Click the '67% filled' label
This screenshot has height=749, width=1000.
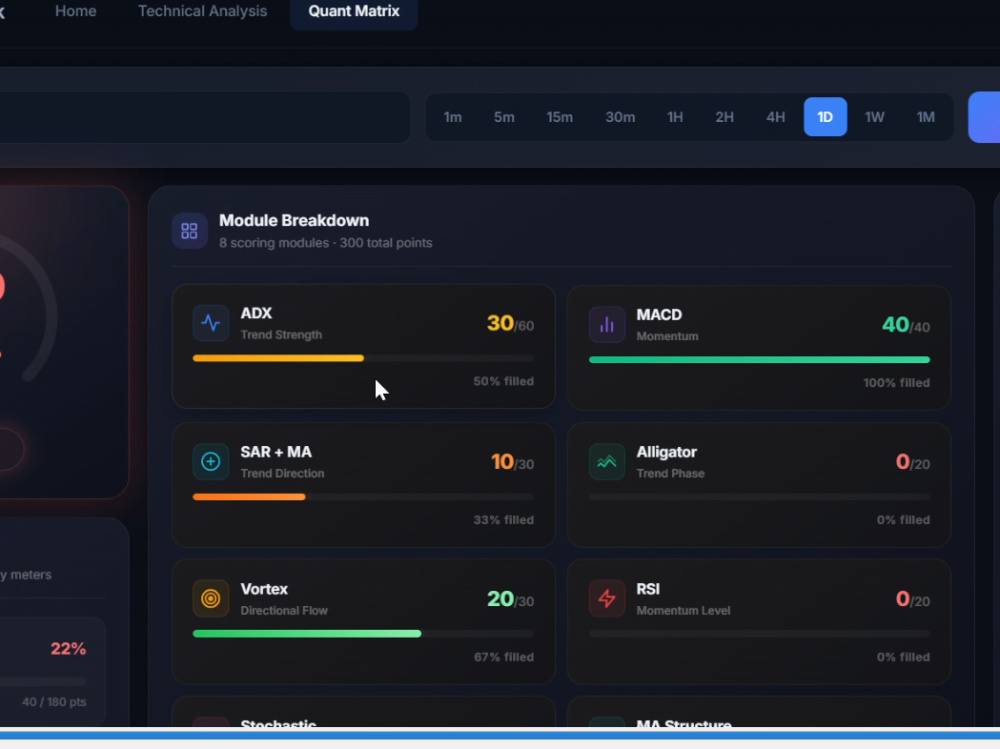pos(503,657)
